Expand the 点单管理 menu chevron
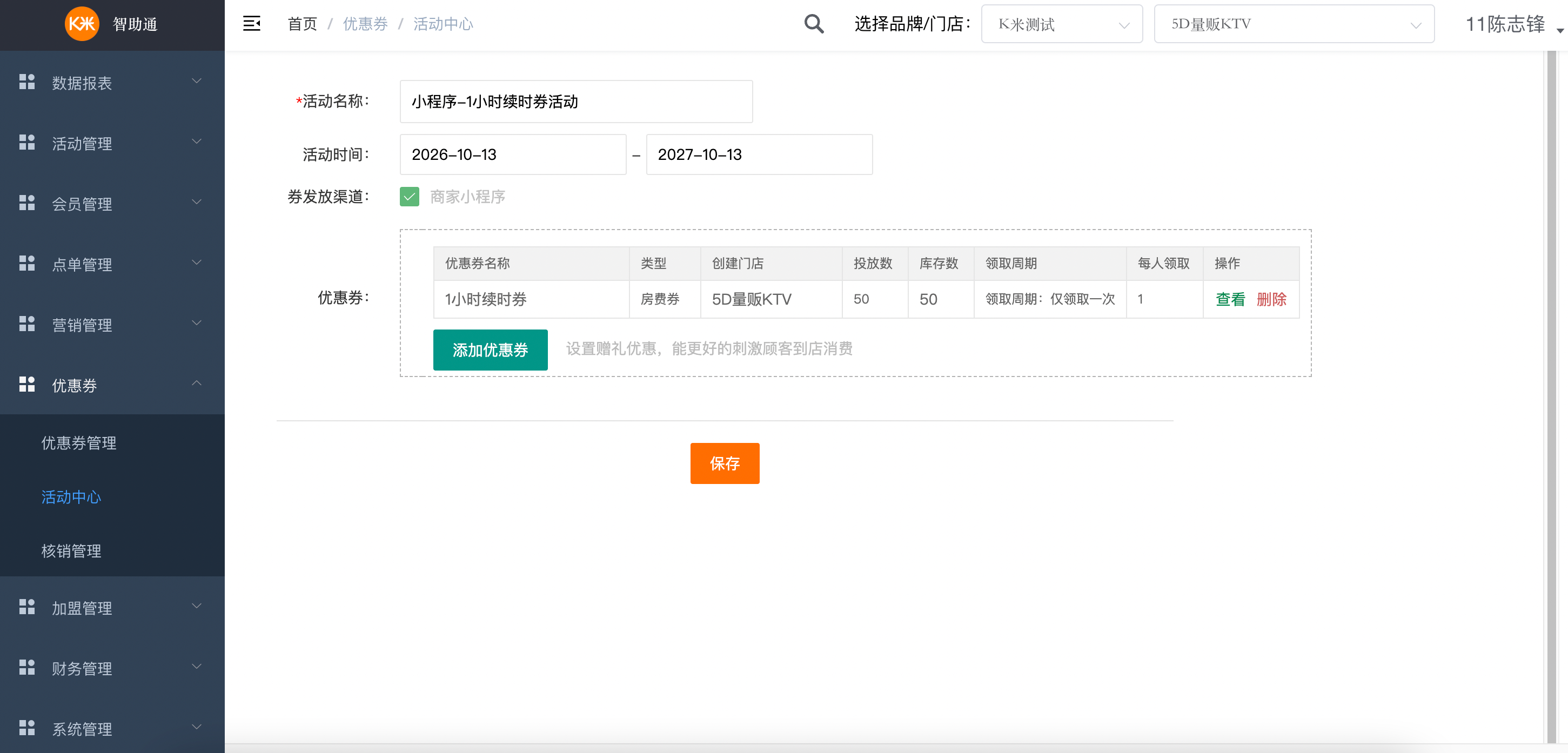Viewport: 1568px width, 753px height. coord(197,263)
